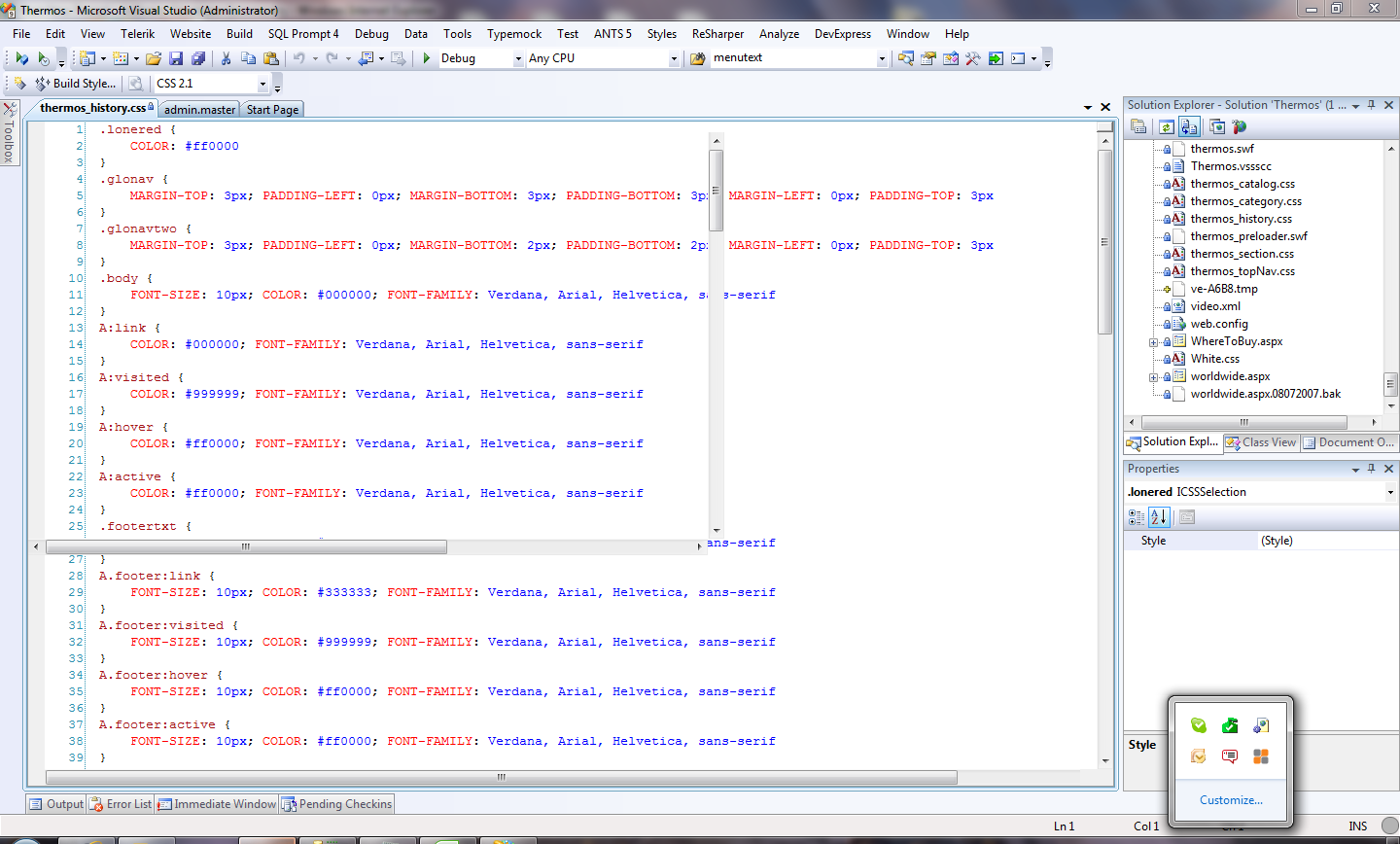Switch to the admin.master tab
This screenshot has width=1400, height=844.
coord(199,110)
